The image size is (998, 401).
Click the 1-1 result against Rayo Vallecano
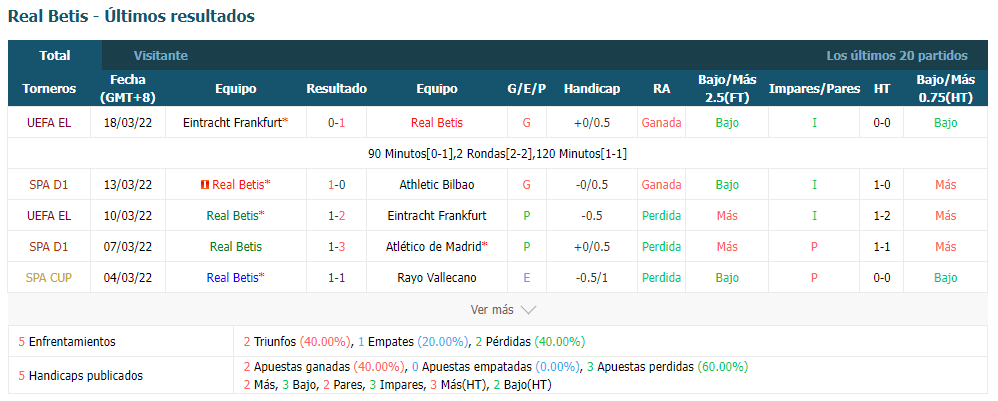337,278
